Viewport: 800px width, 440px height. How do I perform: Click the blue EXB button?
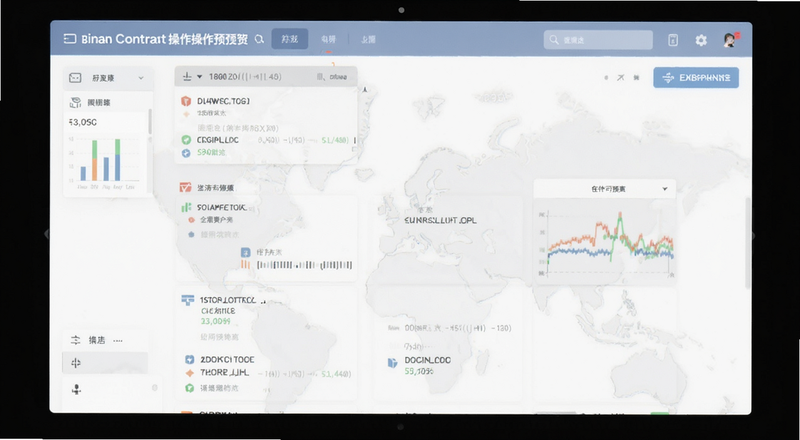pos(696,78)
